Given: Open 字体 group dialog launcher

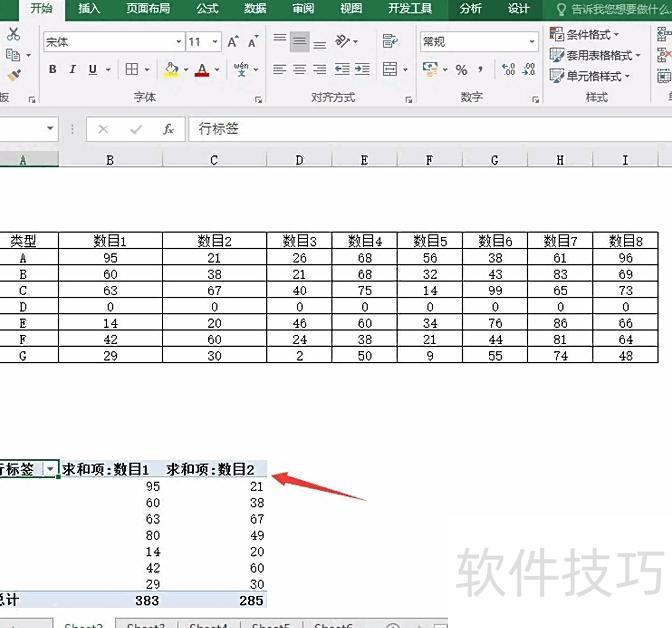Looking at the screenshot, I should click(258, 99).
